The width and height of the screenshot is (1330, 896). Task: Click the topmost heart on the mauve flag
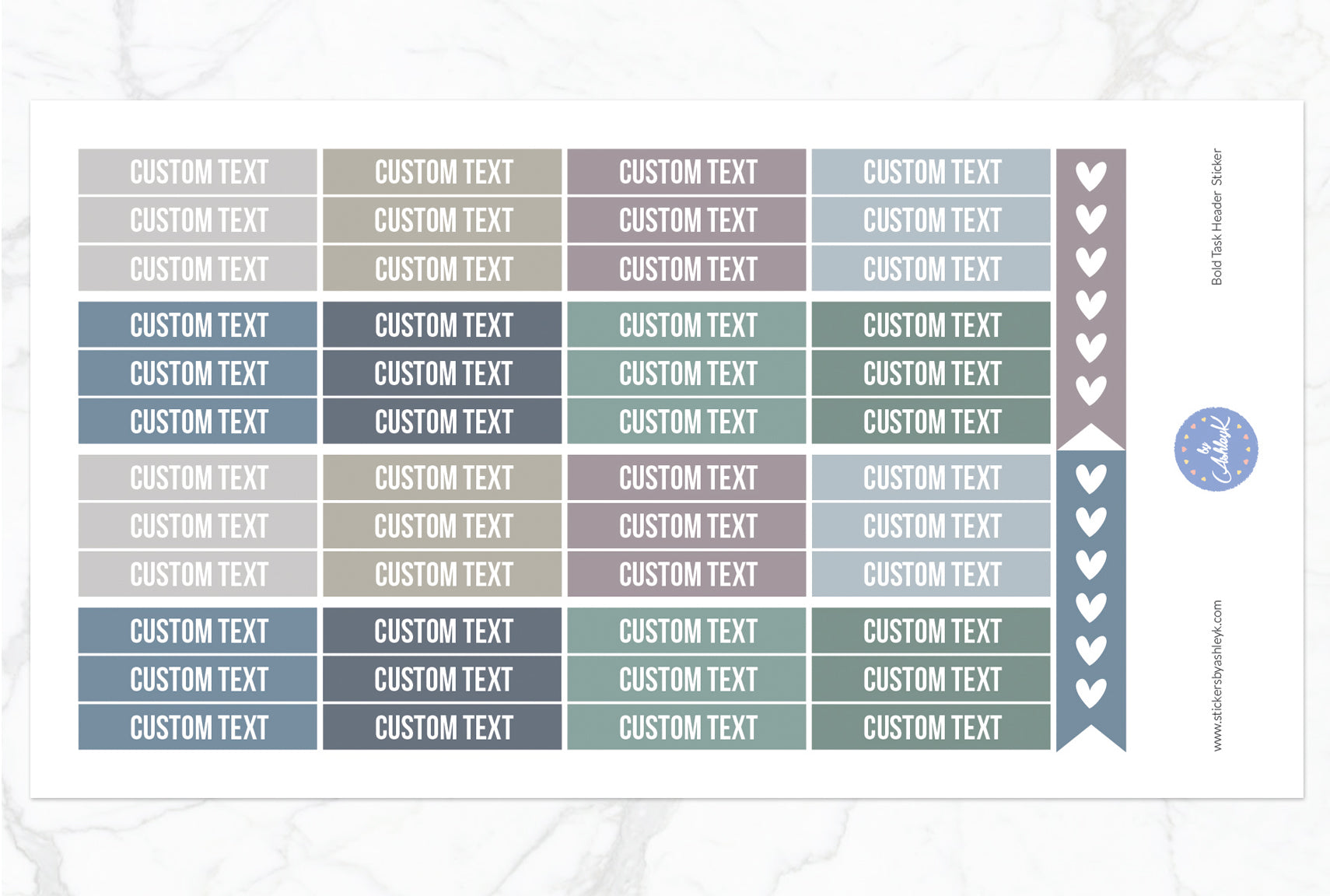1090,176
